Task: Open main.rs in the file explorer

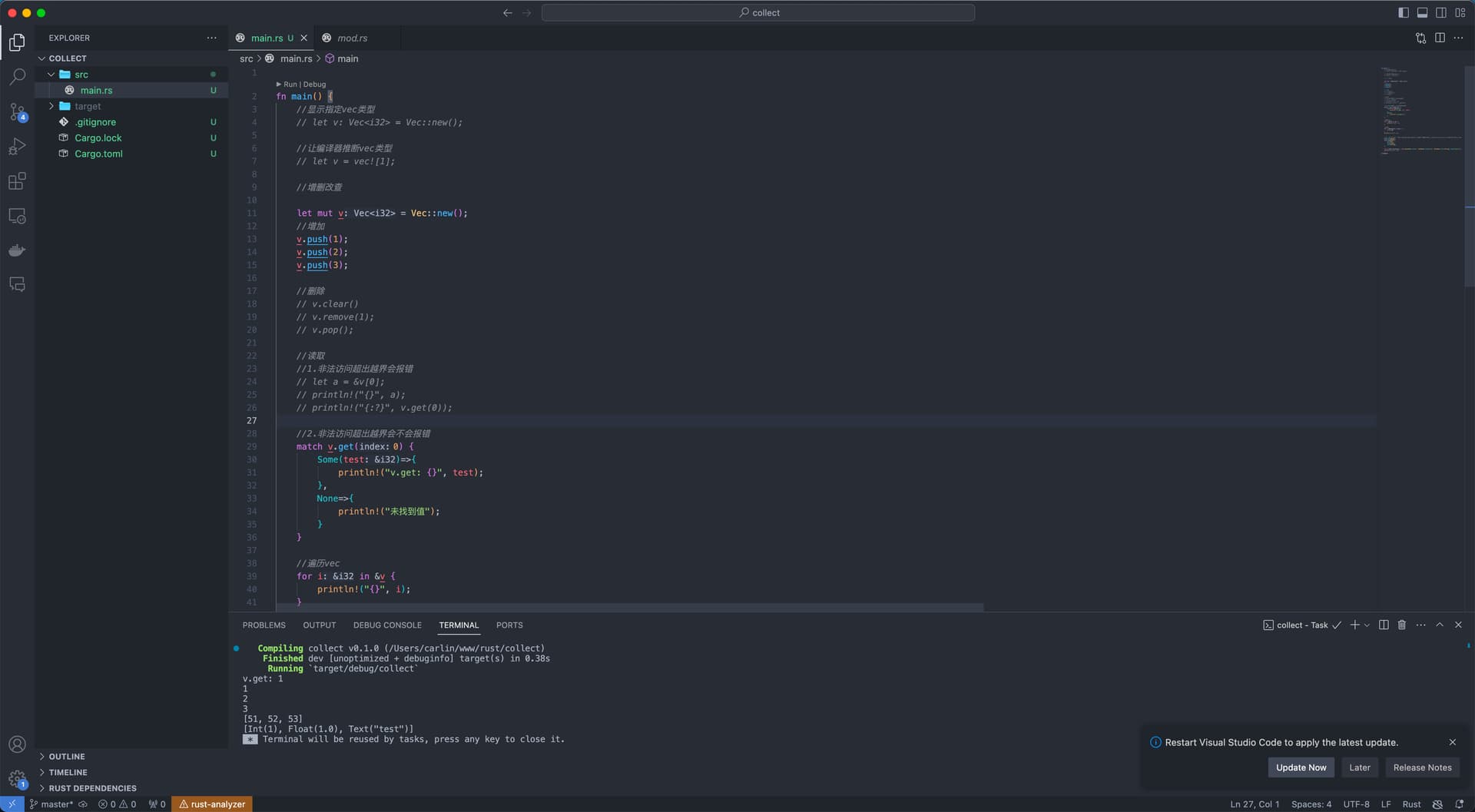Action: 96,91
